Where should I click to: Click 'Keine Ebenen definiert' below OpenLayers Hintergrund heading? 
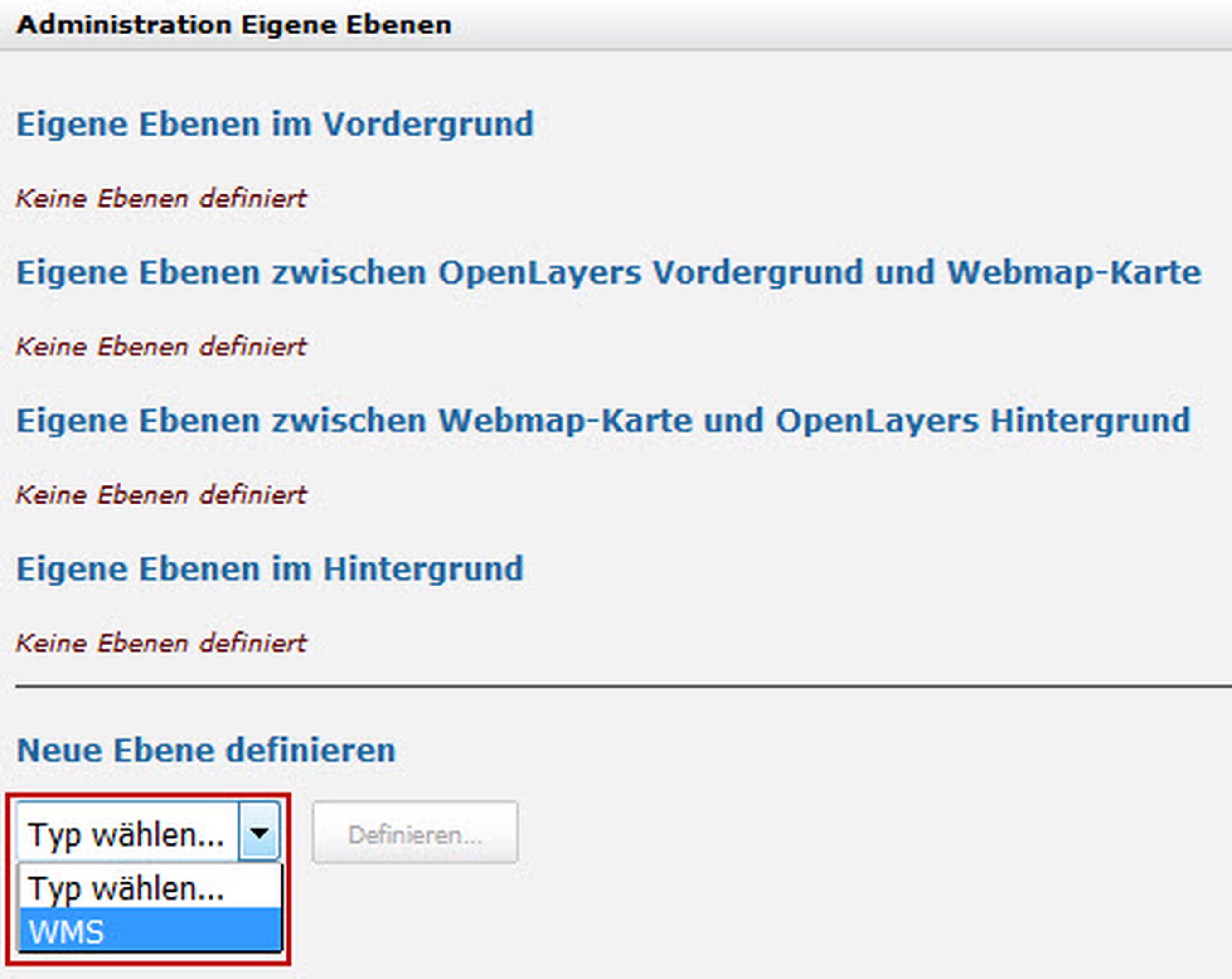click(x=161, y=495)
